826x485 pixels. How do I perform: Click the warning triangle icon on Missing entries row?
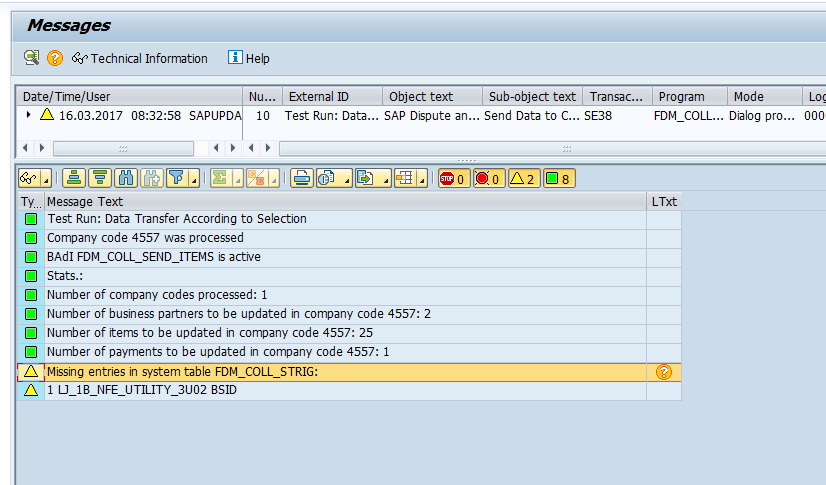coord(31,371)
